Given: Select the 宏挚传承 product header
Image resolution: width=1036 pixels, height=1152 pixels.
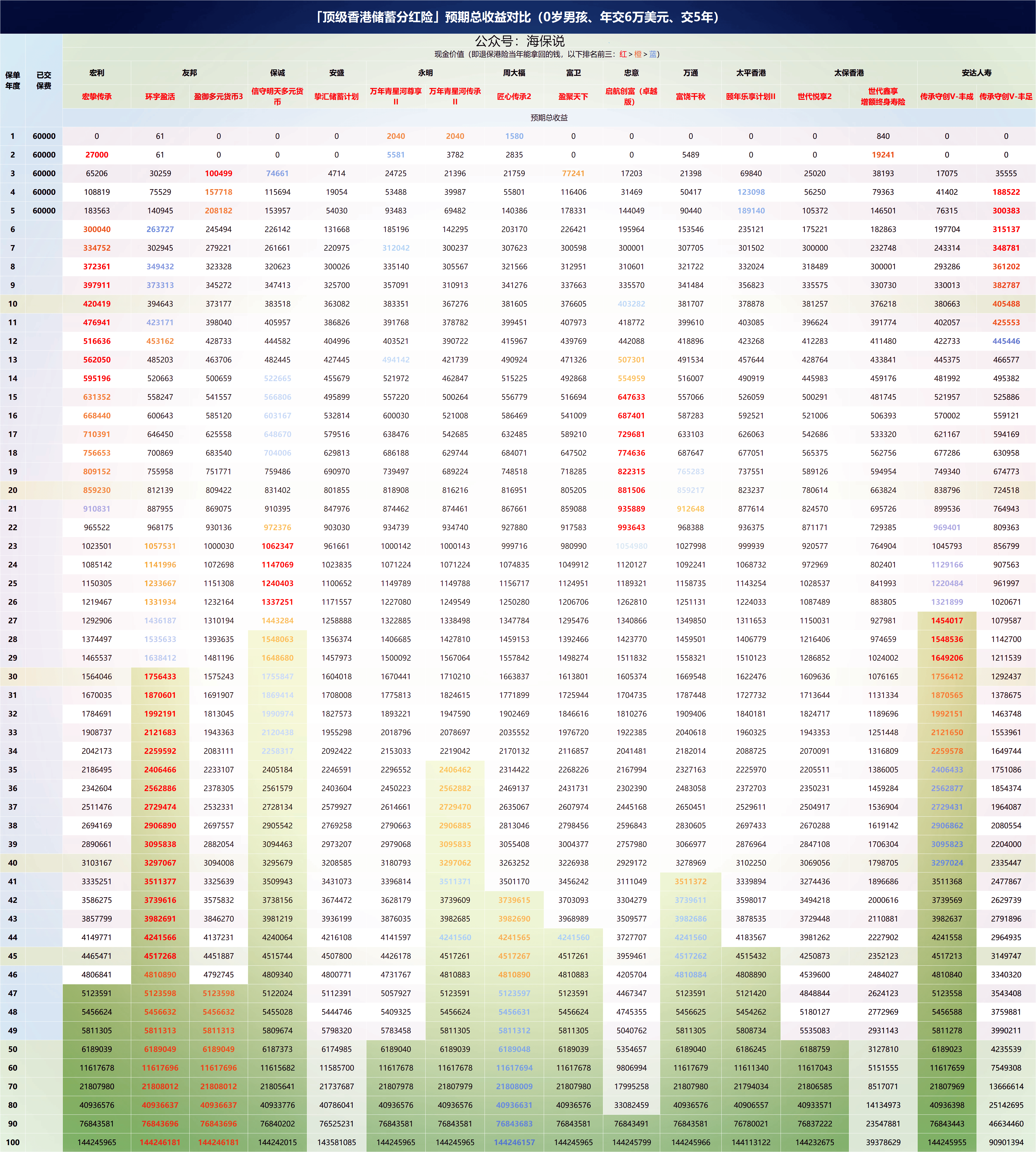Looking at the screenshot, I should pos(97,96).
